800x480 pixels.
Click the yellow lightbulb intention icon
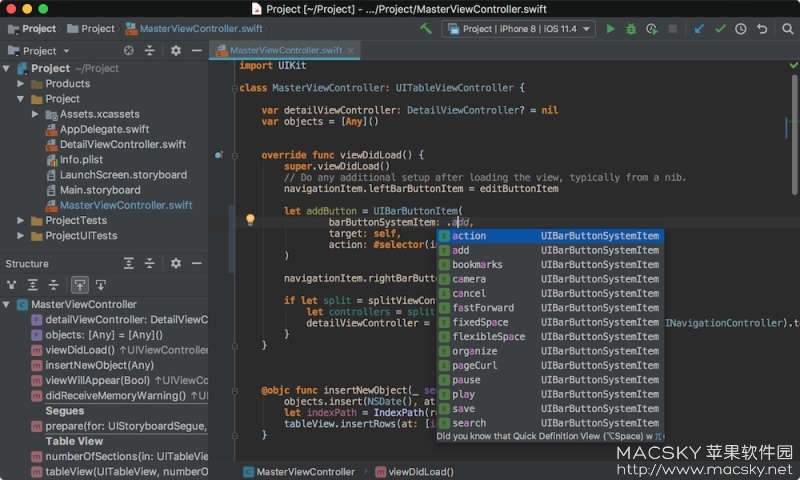click(x=250, y=220)
